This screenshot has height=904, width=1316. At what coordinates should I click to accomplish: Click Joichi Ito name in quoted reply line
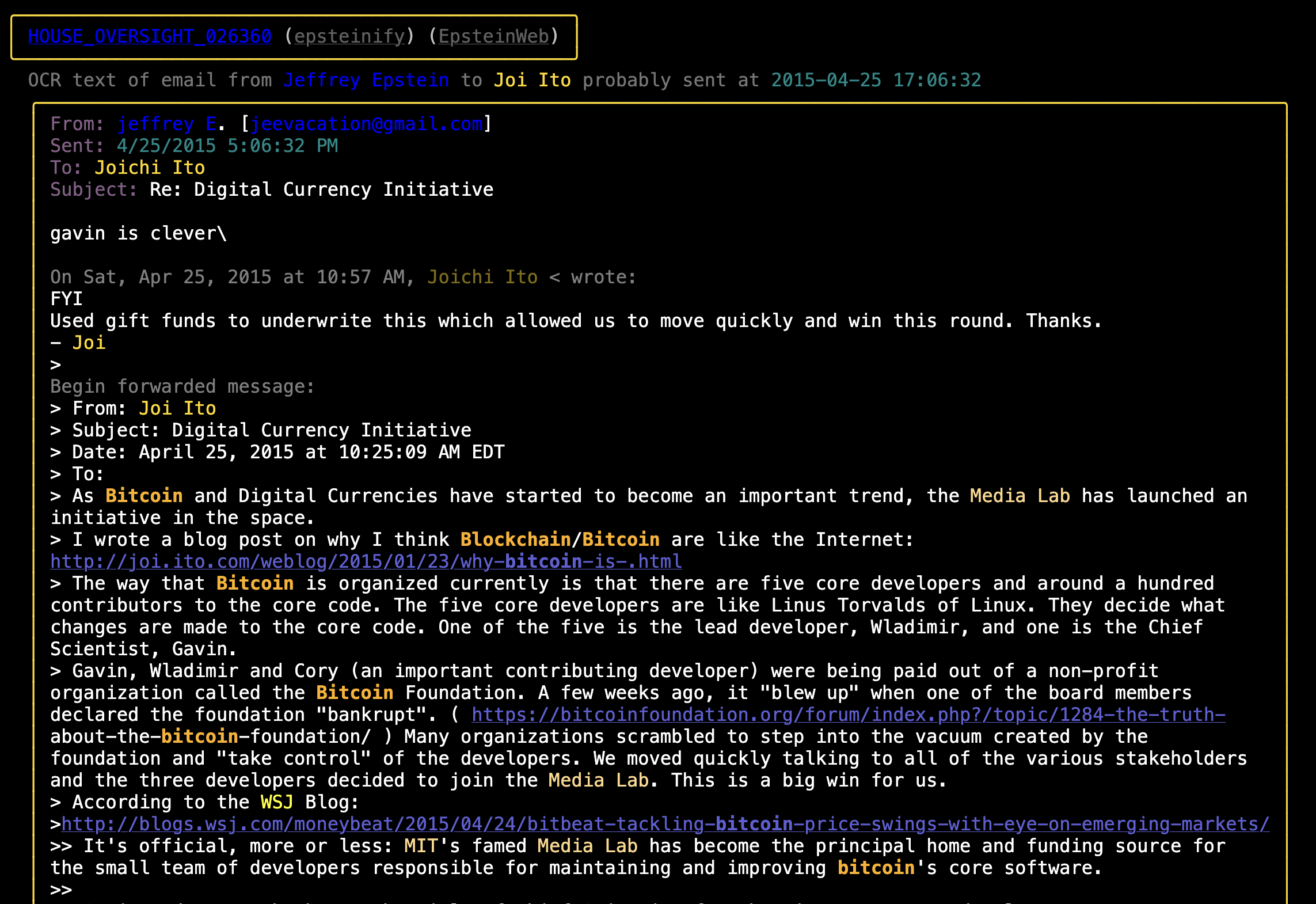(482, 277)
